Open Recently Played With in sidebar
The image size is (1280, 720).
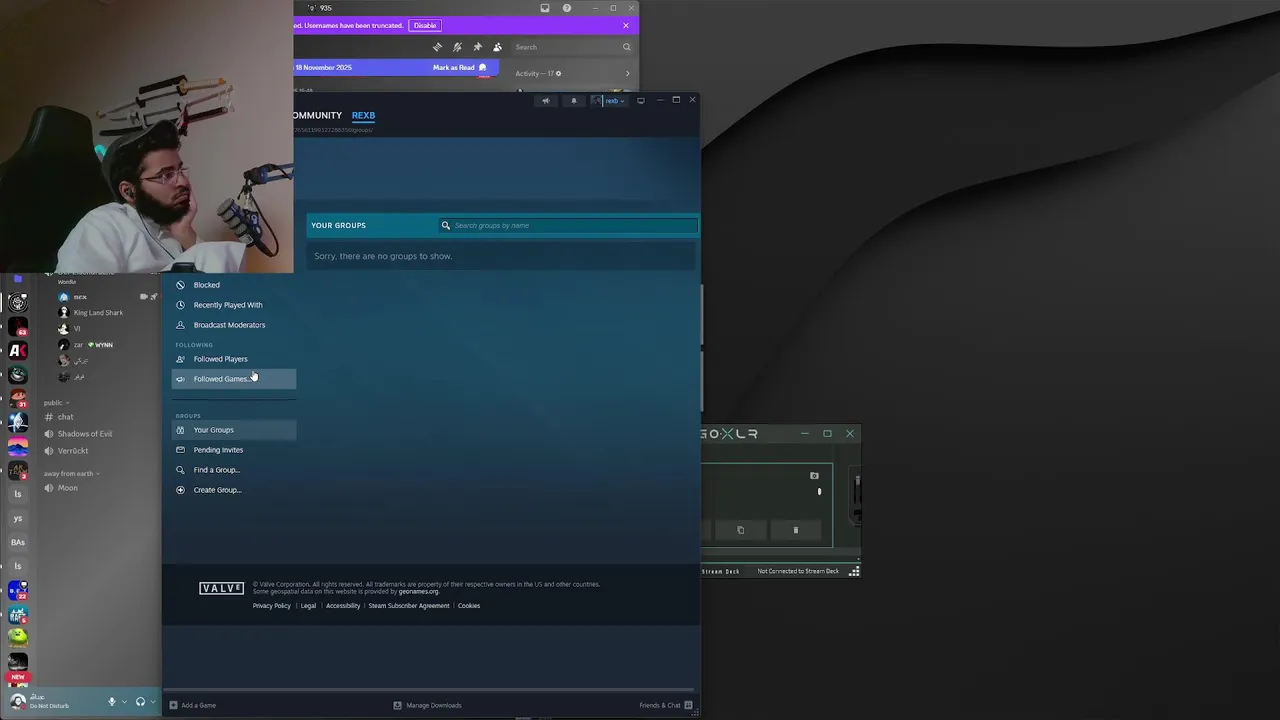point(233,305)
